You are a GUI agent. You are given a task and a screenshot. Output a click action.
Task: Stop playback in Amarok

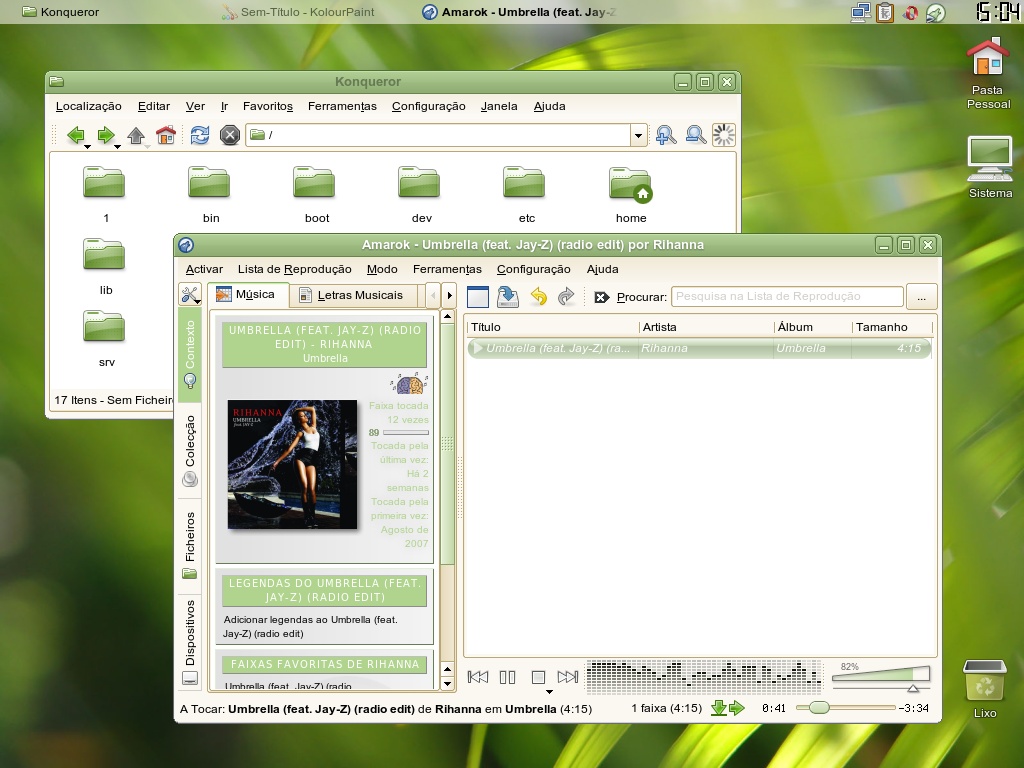click(538, 677)
